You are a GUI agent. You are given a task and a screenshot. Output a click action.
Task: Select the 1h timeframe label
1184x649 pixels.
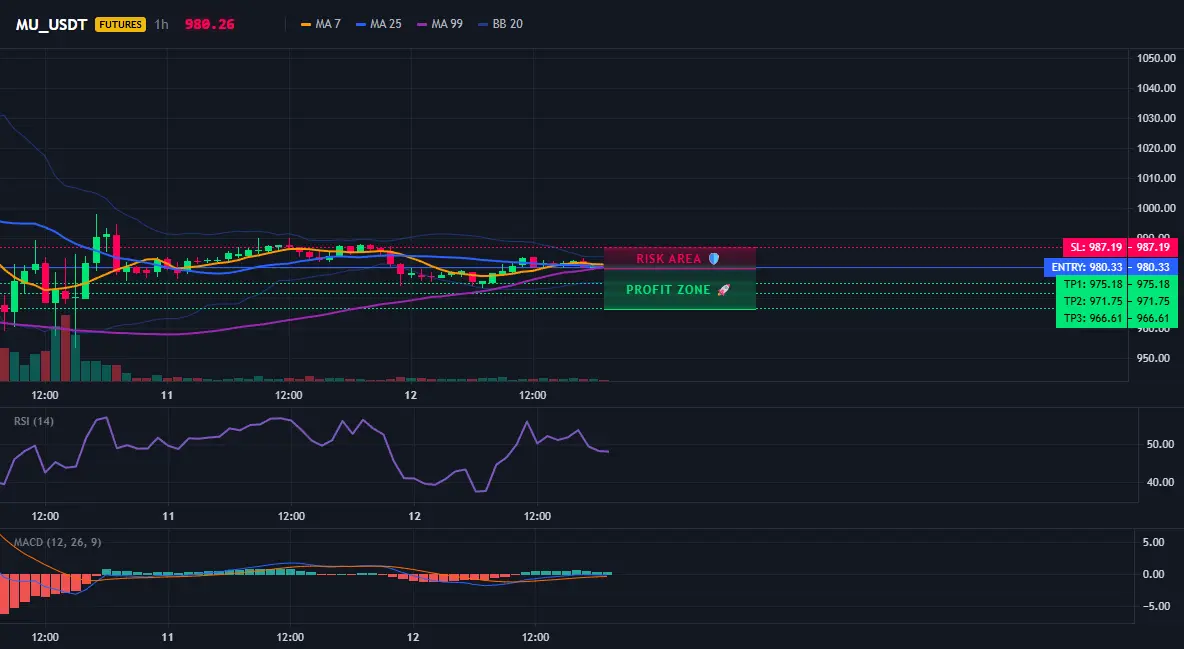pos(162,24)
